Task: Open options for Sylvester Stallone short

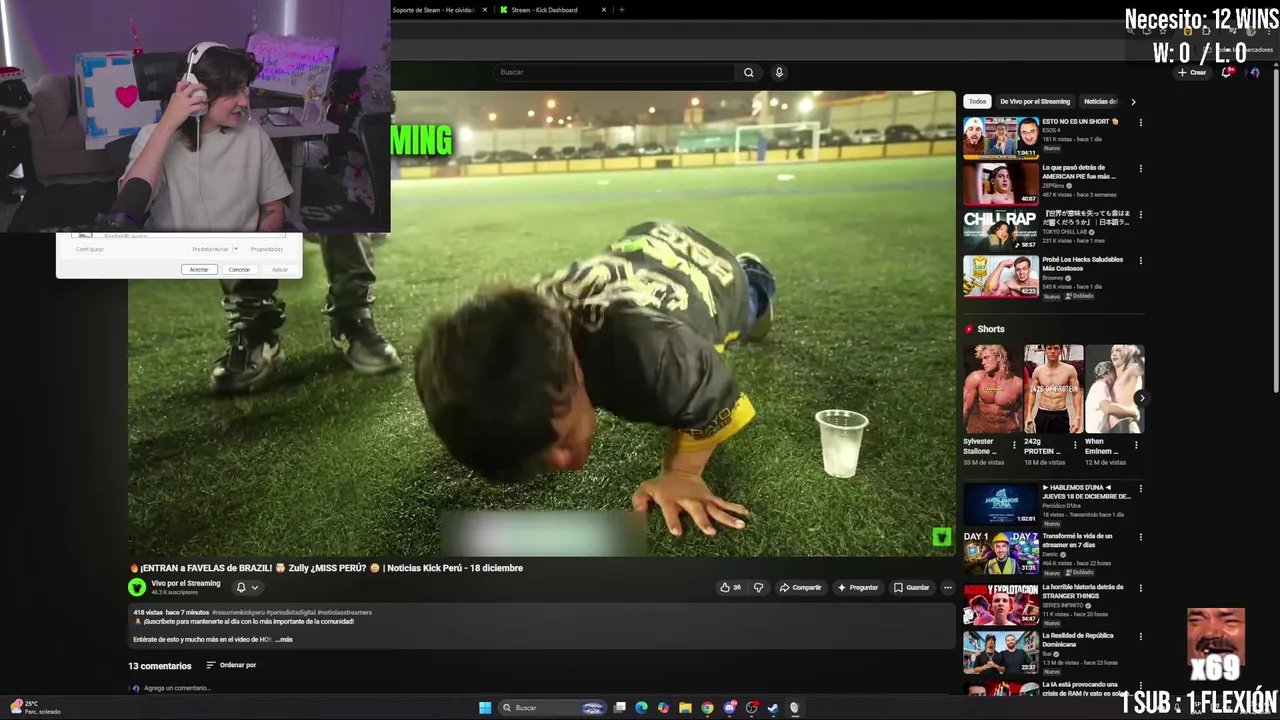Action: coord(1014,445)
